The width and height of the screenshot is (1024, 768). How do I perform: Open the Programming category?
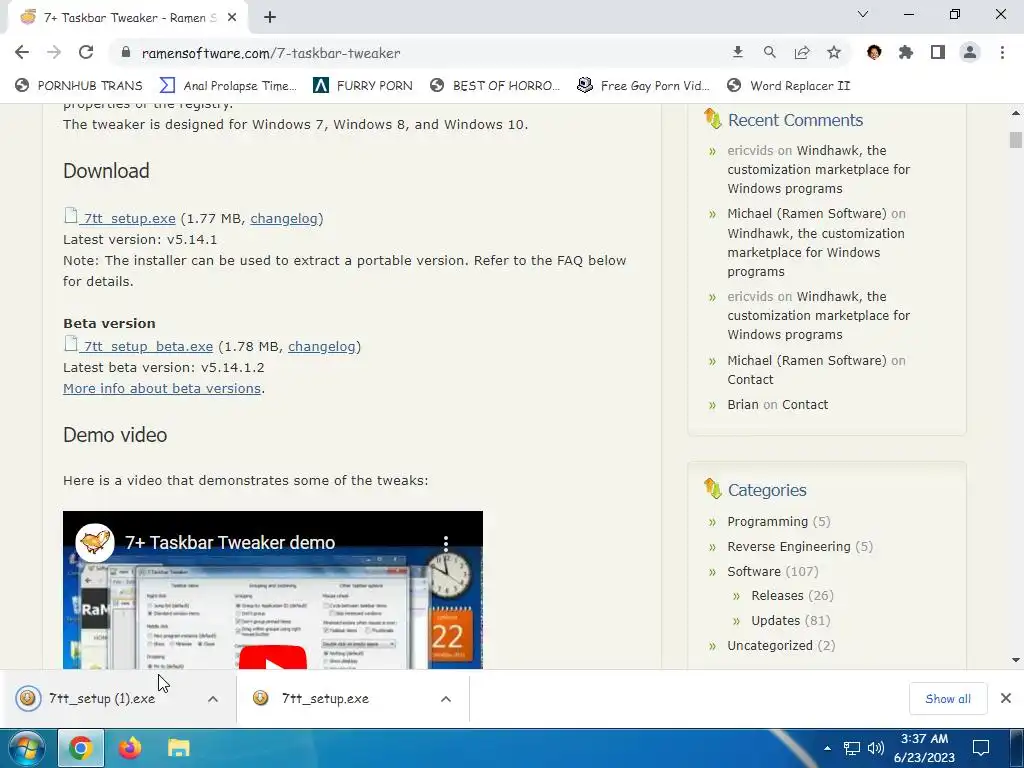click(x=767, y=521)
